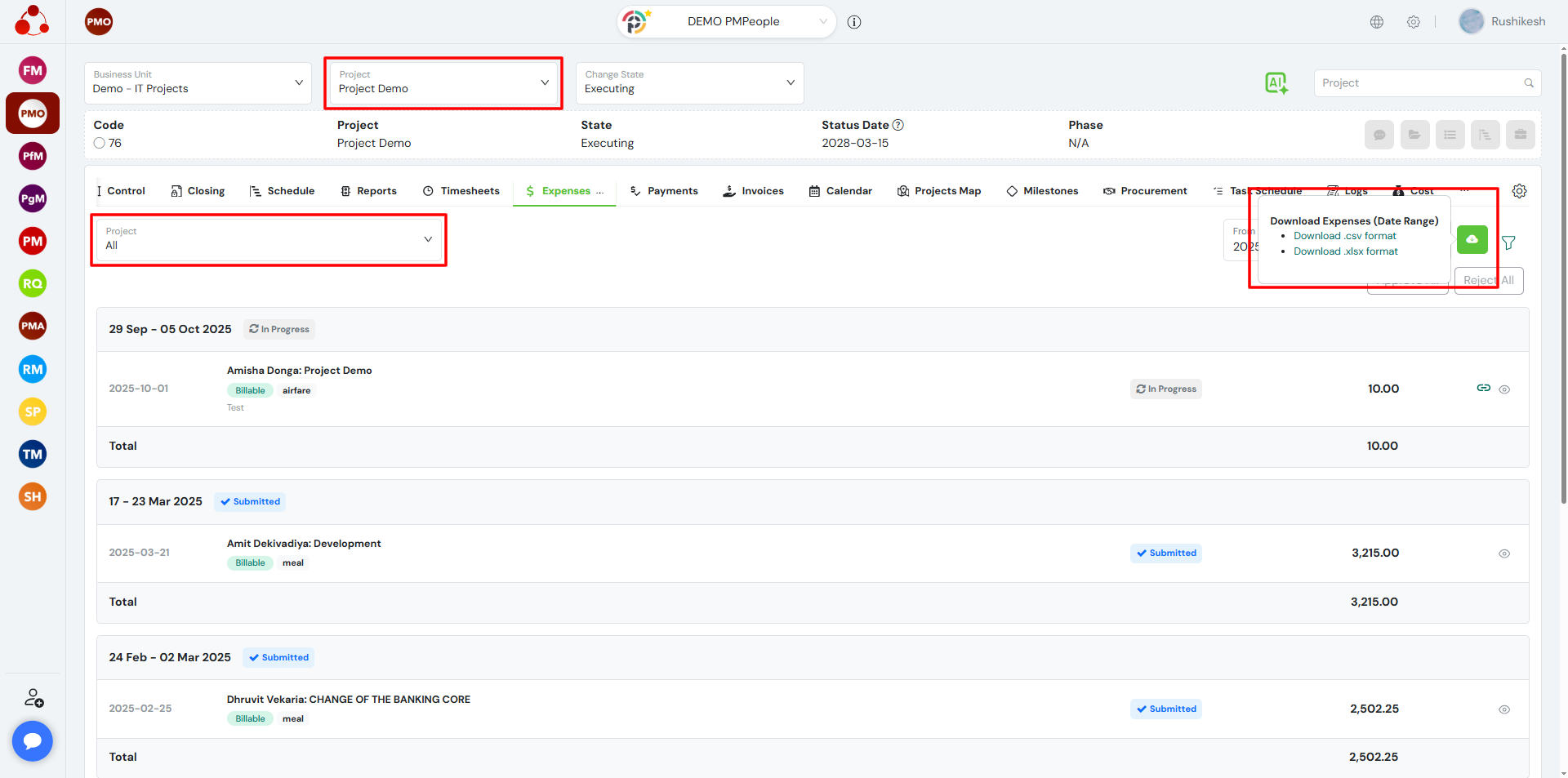Select the radio button beside code 76
Image resolution: width=1568 pixels, height=778 pixels.
click(x=100, y=143)
